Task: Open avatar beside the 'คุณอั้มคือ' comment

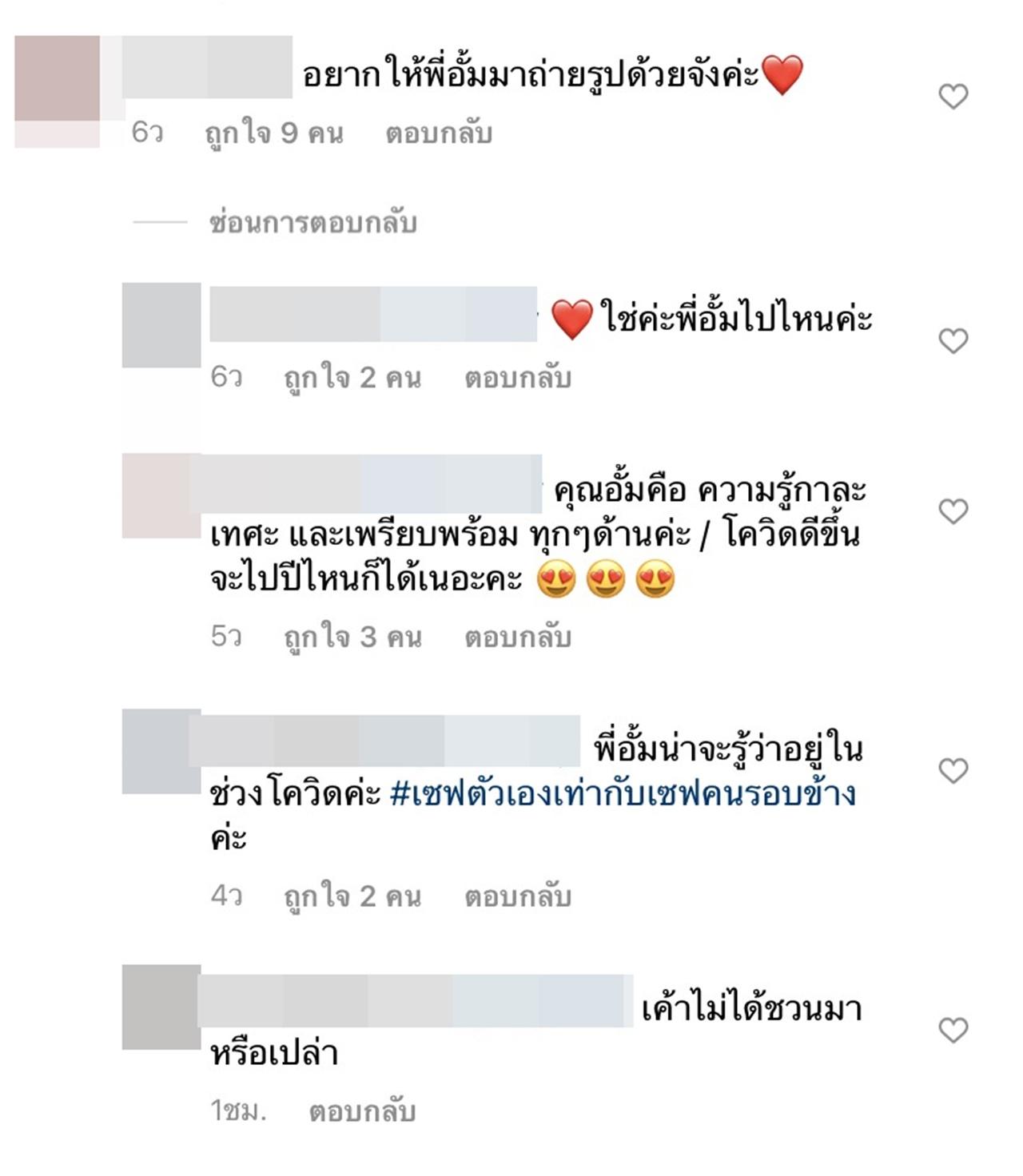Action: [161, 495]
